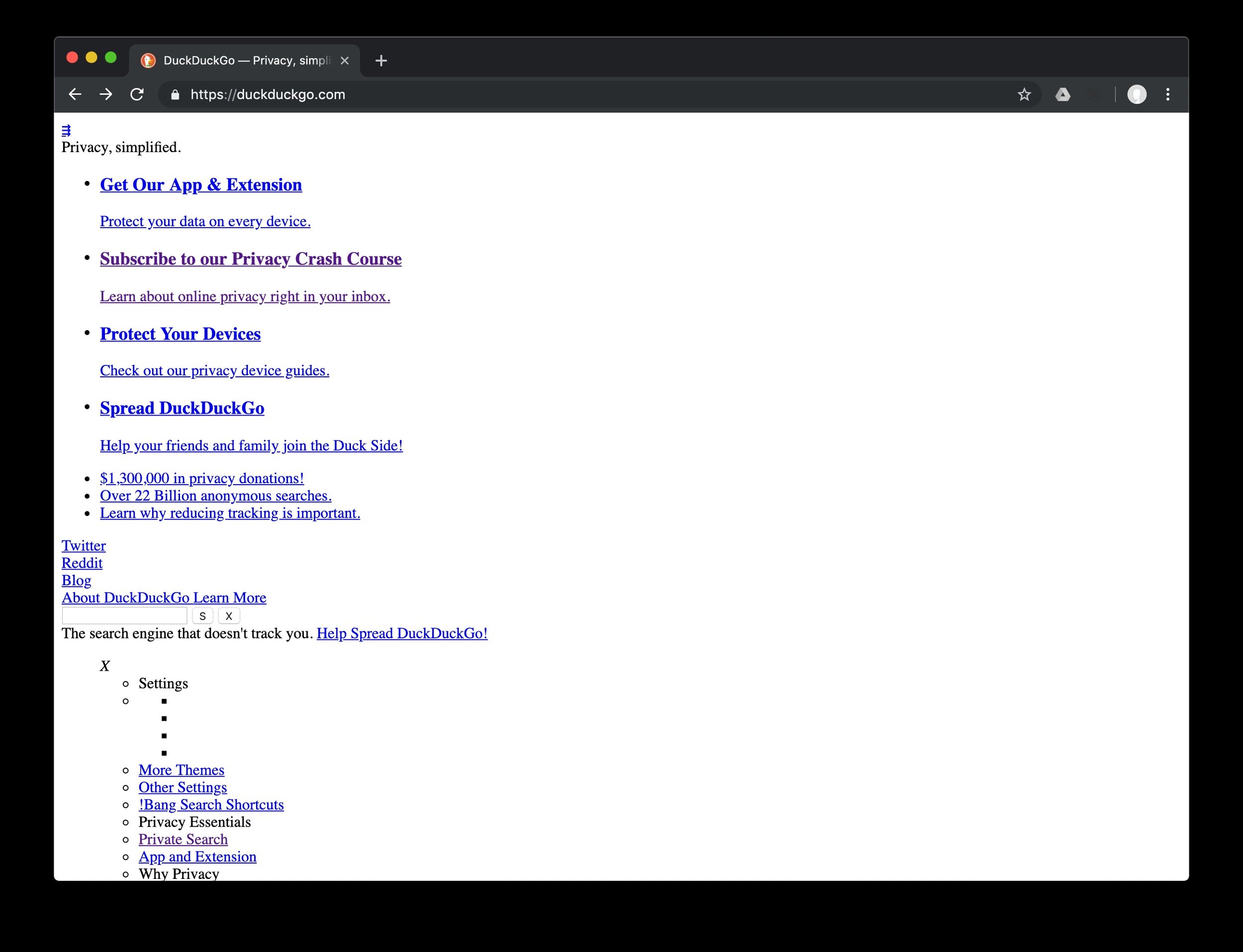This screenshot has width=1243, height=952.
Task: Open Learn why reducing tracking is important
Action: 230,513
